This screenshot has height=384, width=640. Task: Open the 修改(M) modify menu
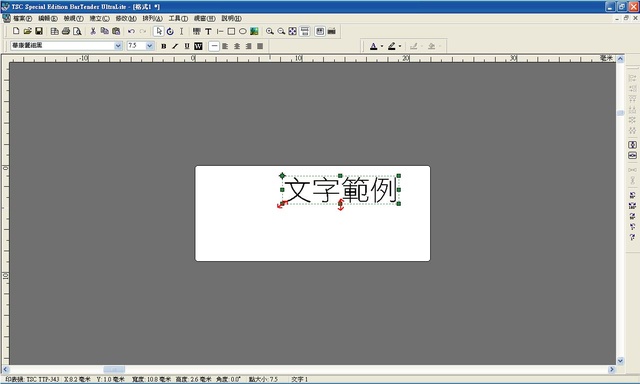(126, 18)
